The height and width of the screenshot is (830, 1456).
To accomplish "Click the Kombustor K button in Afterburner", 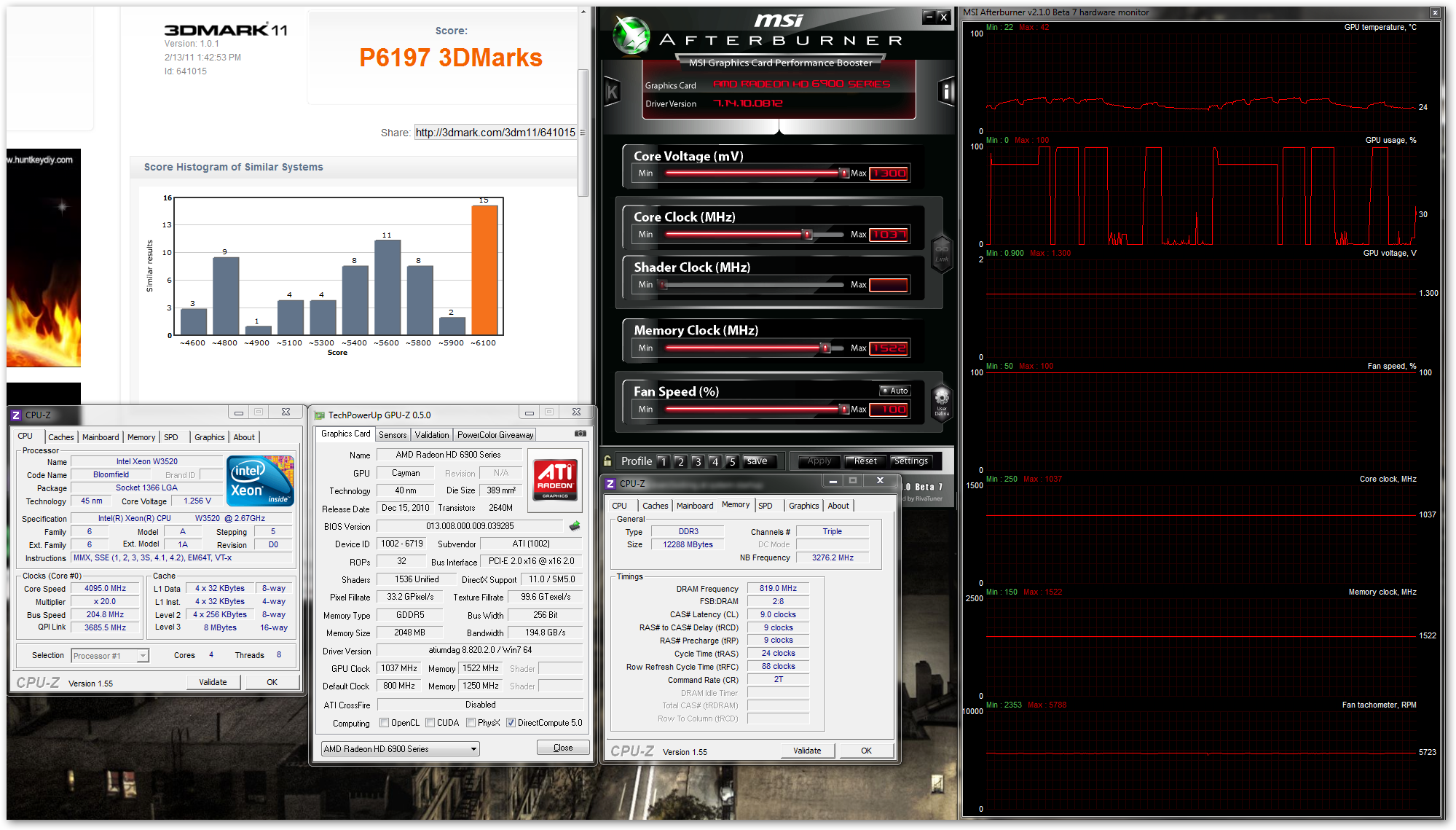I will pos(612,92).
